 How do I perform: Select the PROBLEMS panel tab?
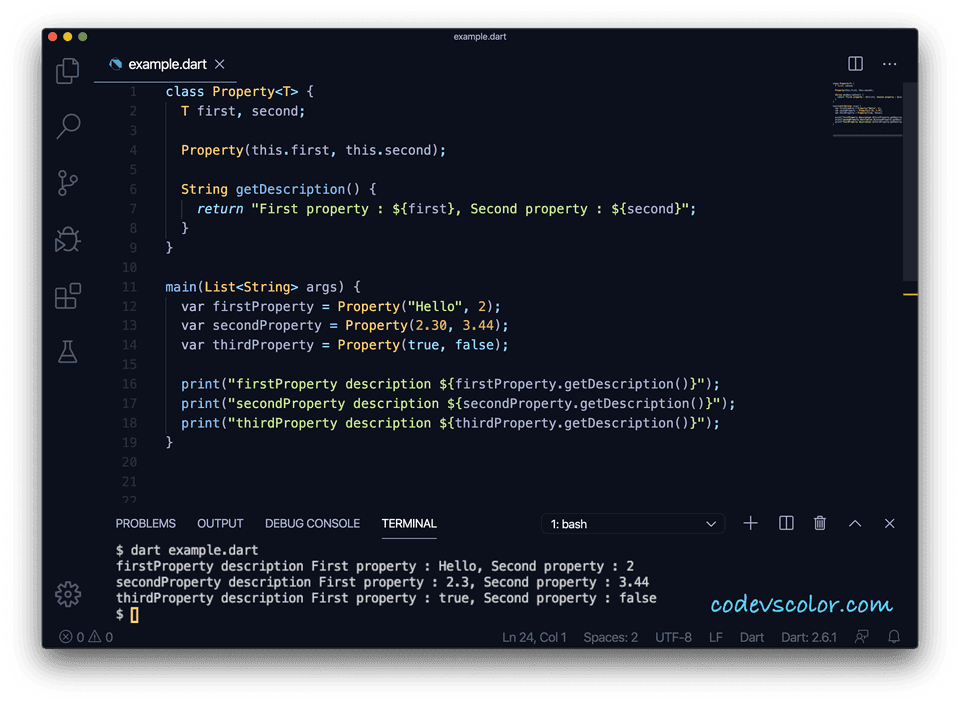click(x=145, y=523)
